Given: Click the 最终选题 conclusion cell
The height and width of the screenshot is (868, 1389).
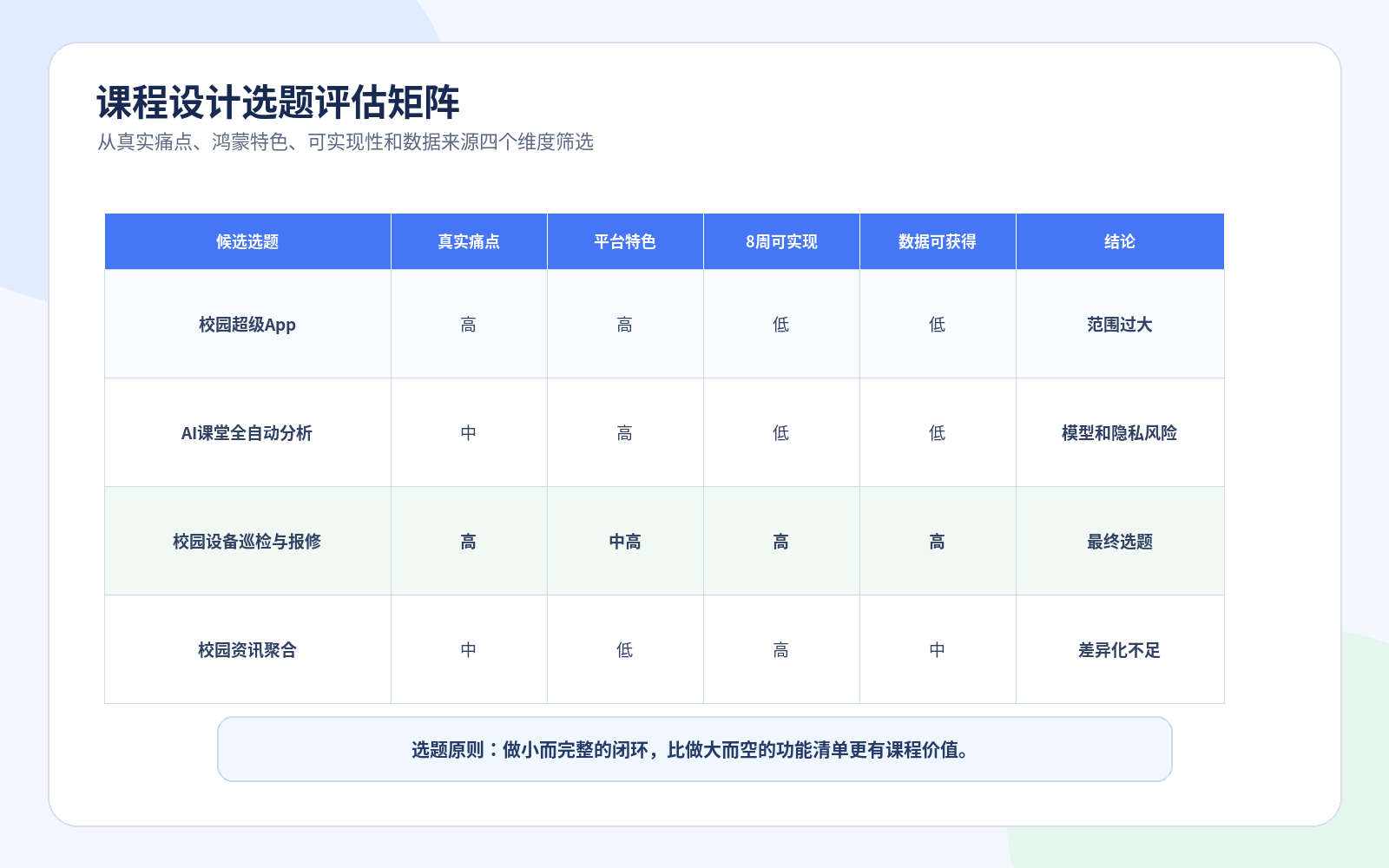Looking at the screenshot, I should coord(1120,542).
